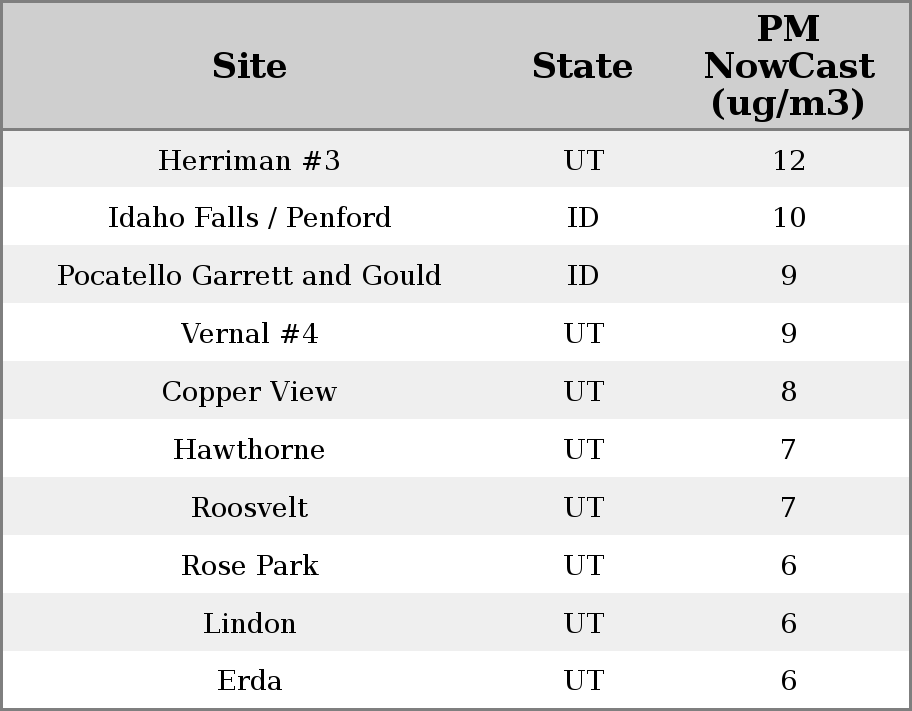The height and width of the screenshot is (711, 912).
Task: Select the Rose Park site cell
Action: tap(249, 566)
